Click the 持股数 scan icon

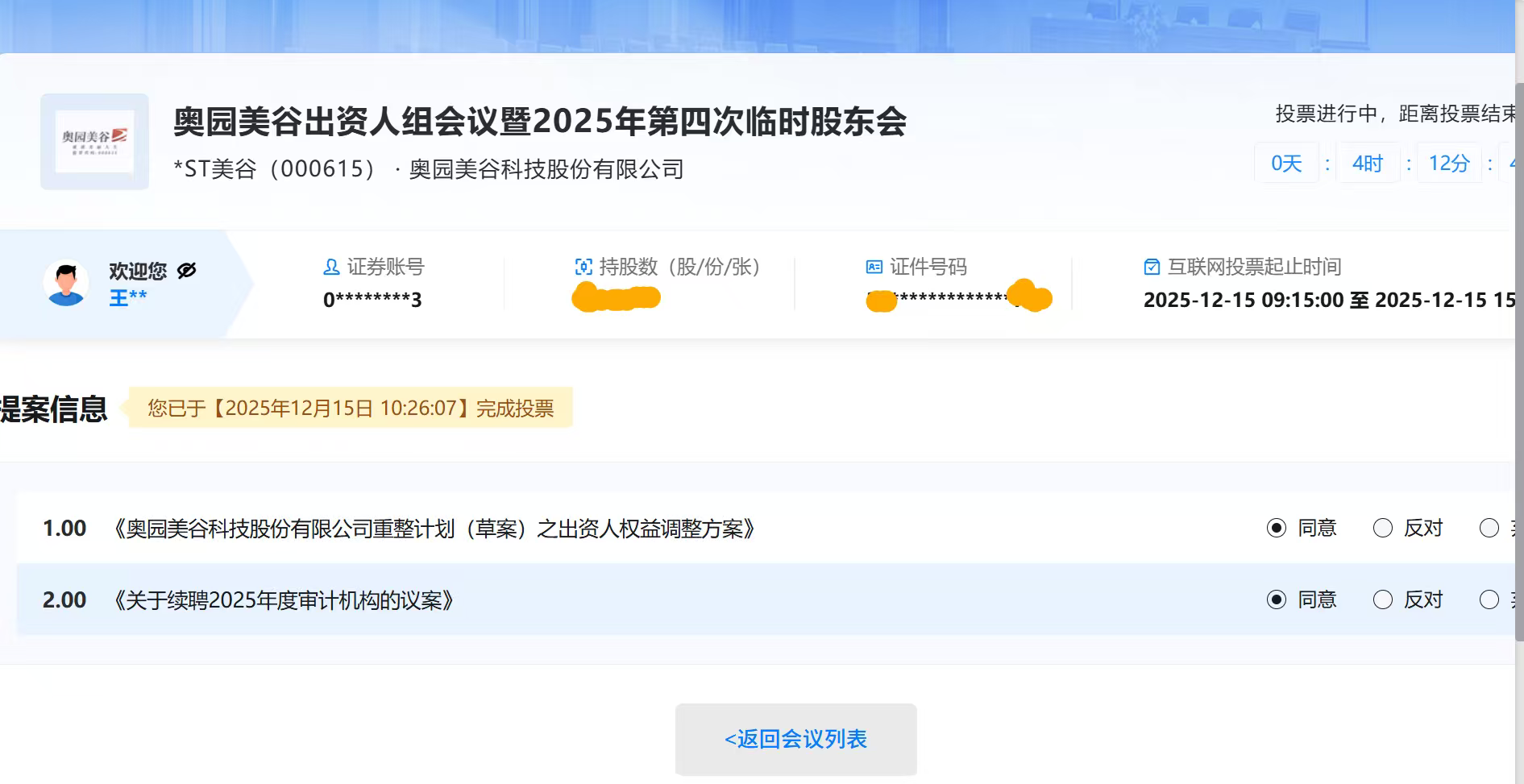click(583, 267)
